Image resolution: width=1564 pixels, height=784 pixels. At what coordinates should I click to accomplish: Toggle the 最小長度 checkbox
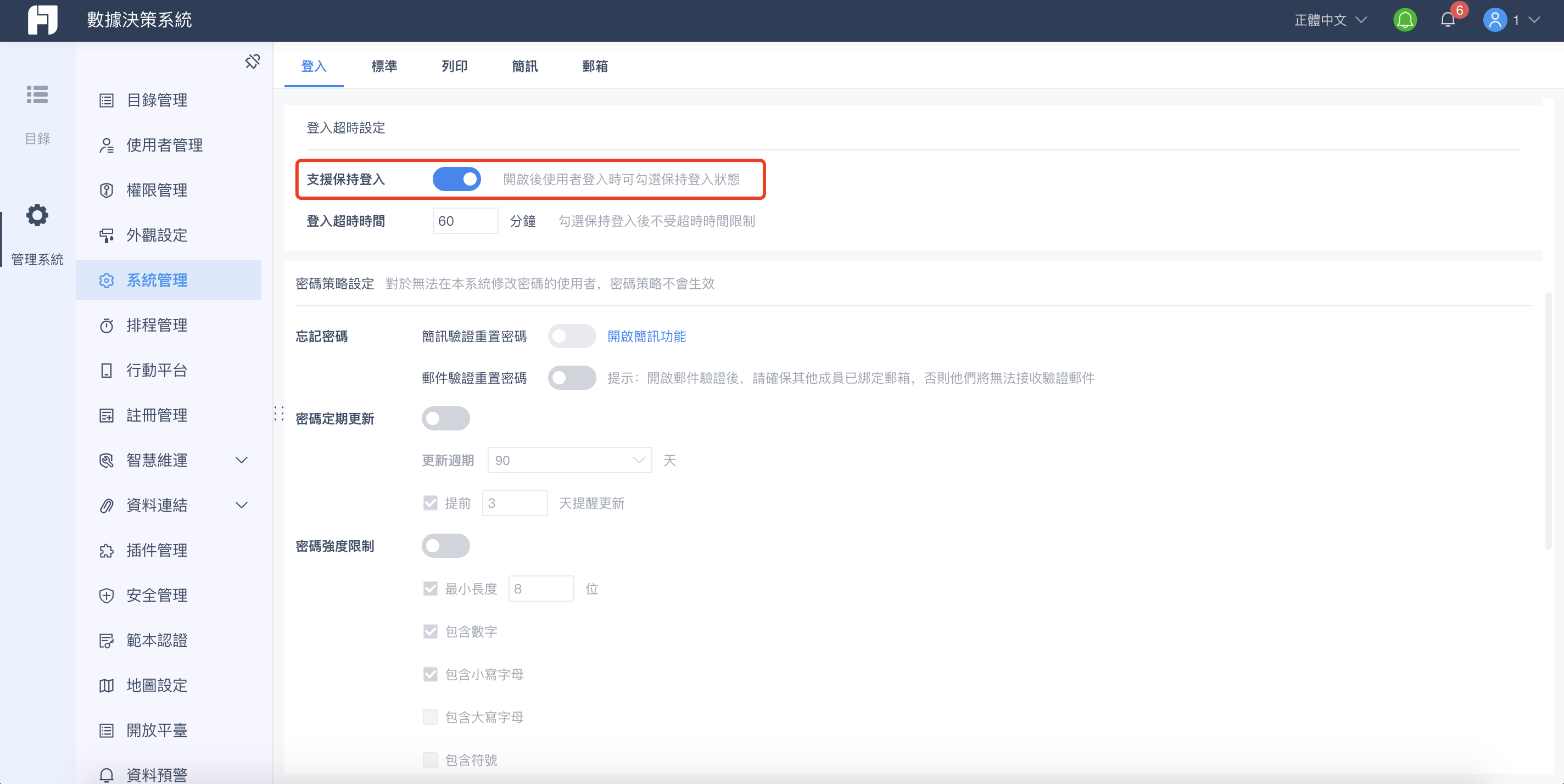point(431,589)
